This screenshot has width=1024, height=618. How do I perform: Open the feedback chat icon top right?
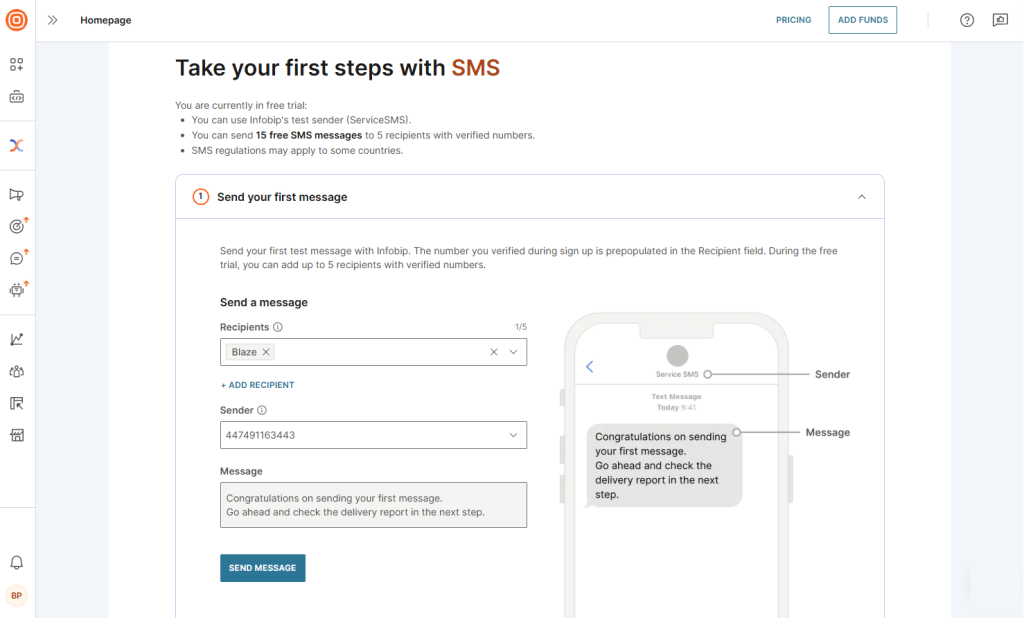[x=999, y=20]
